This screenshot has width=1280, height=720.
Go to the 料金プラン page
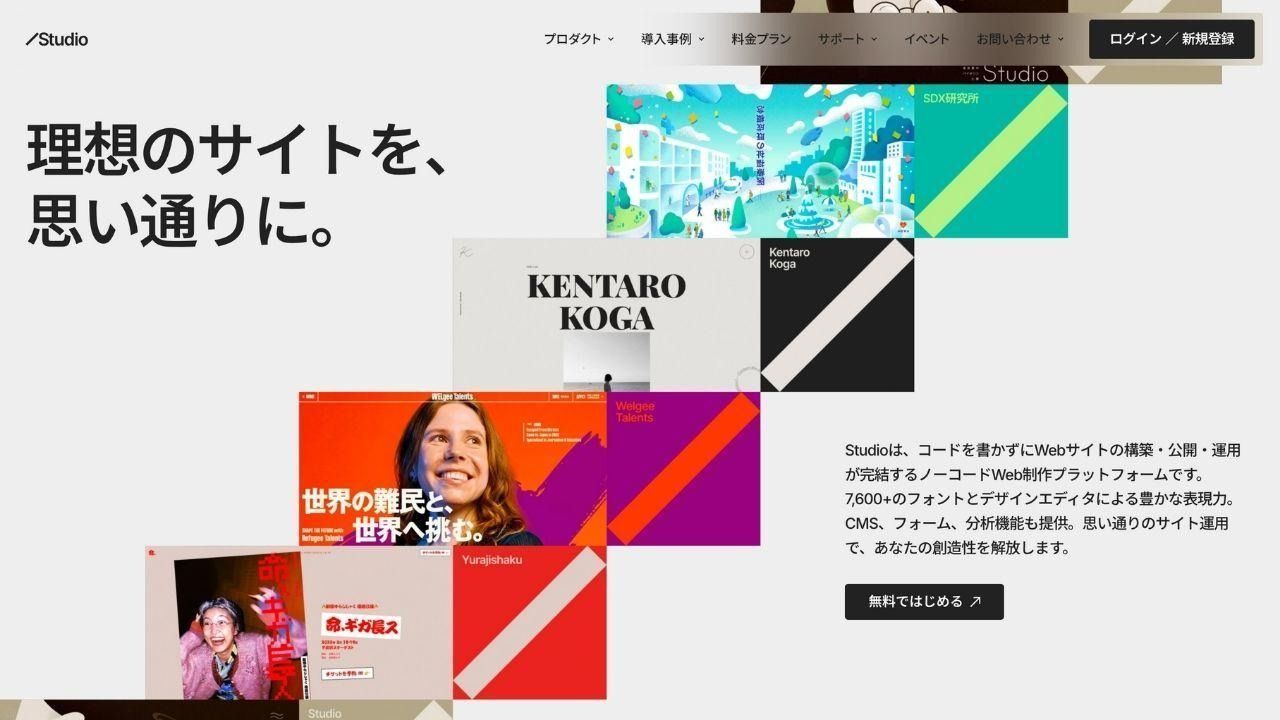point(761,39)
